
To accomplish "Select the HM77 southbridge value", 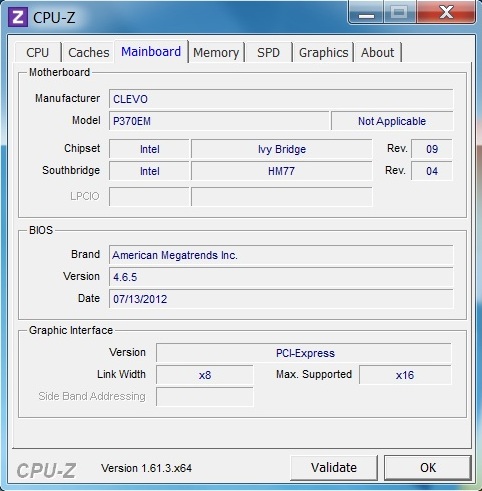I will click(282, 171).
